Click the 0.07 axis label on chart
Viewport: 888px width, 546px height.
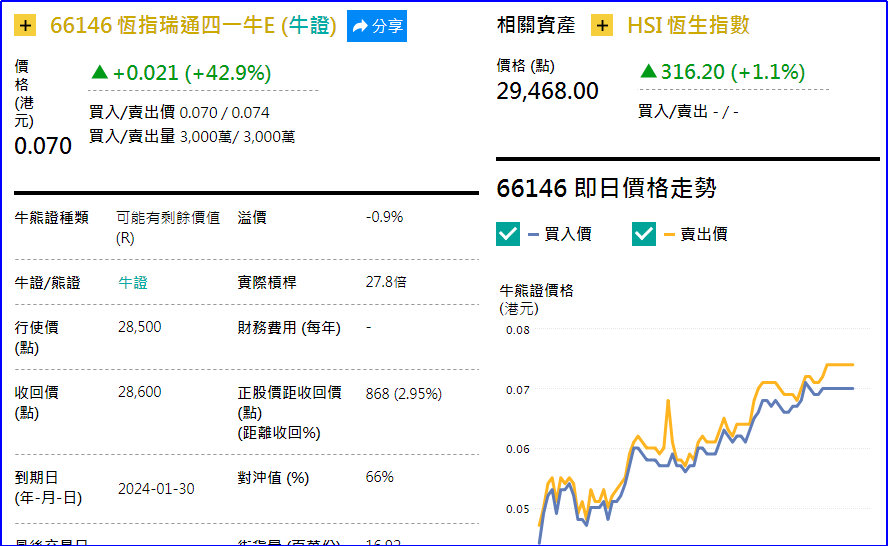(x=518, y=390)
